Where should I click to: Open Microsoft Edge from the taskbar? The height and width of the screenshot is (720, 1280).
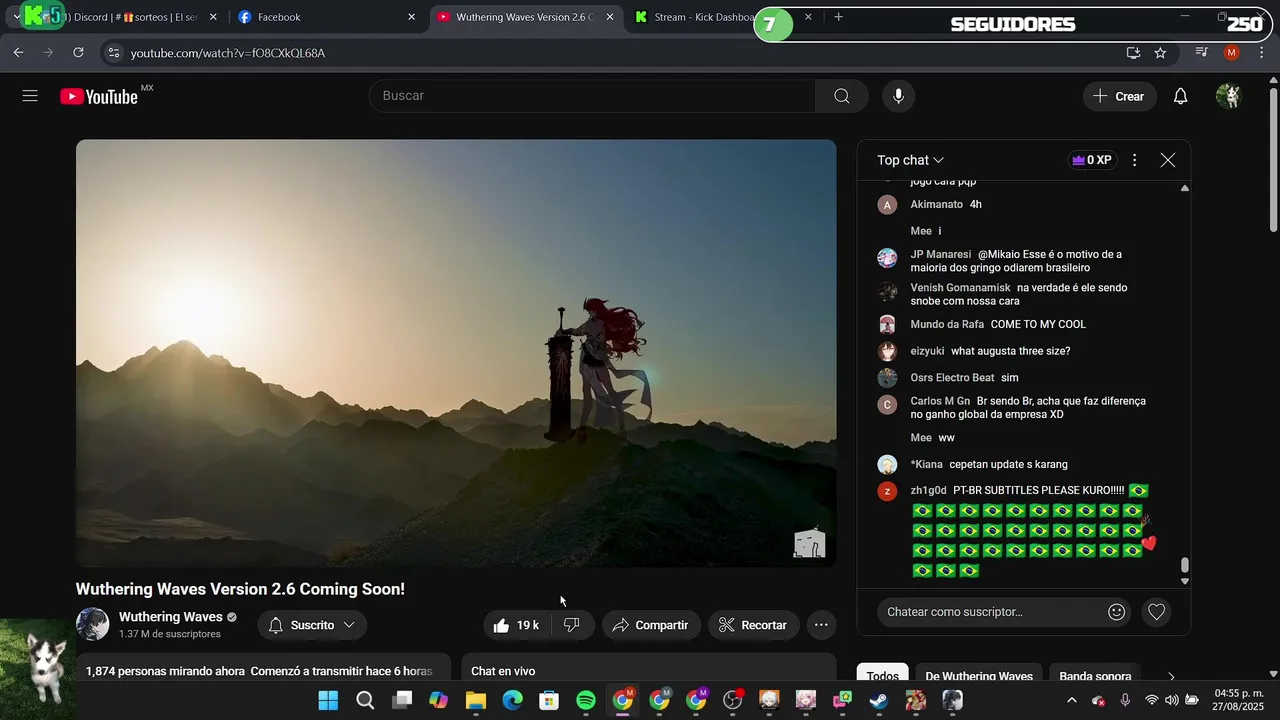pos(512,700)
